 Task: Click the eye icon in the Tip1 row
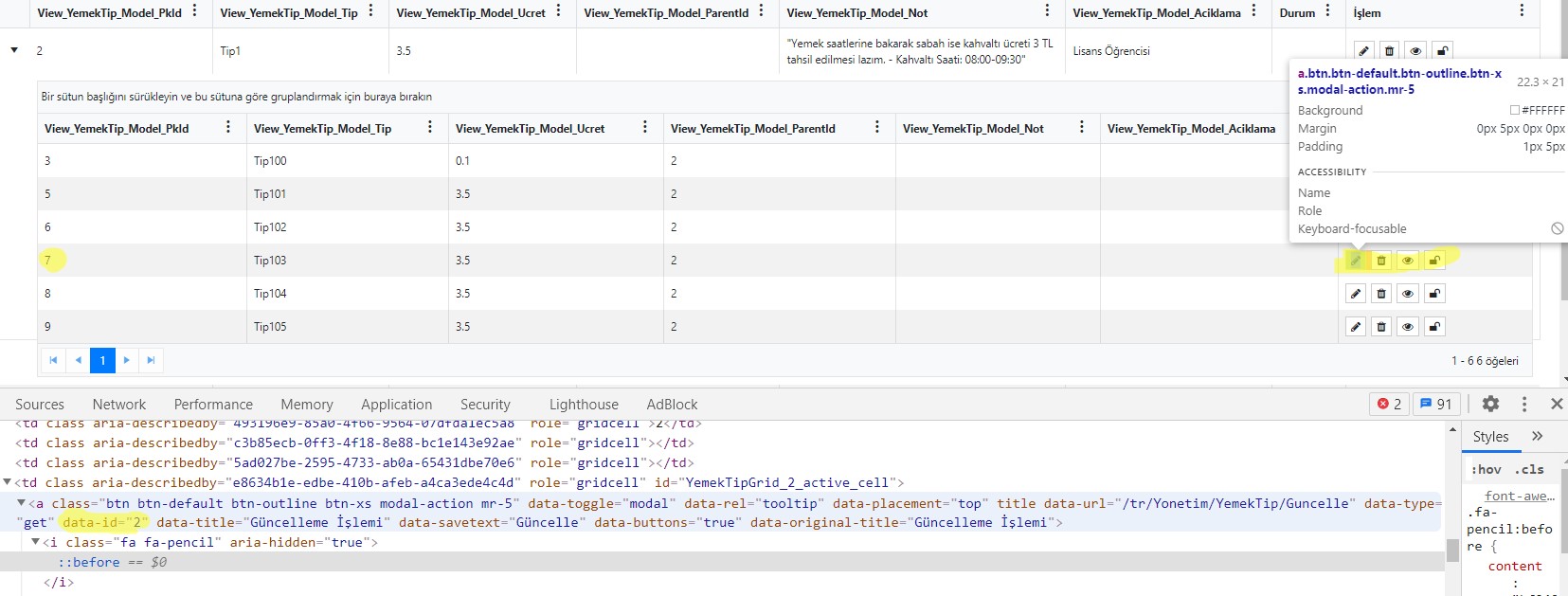(x=1415, y=51)
